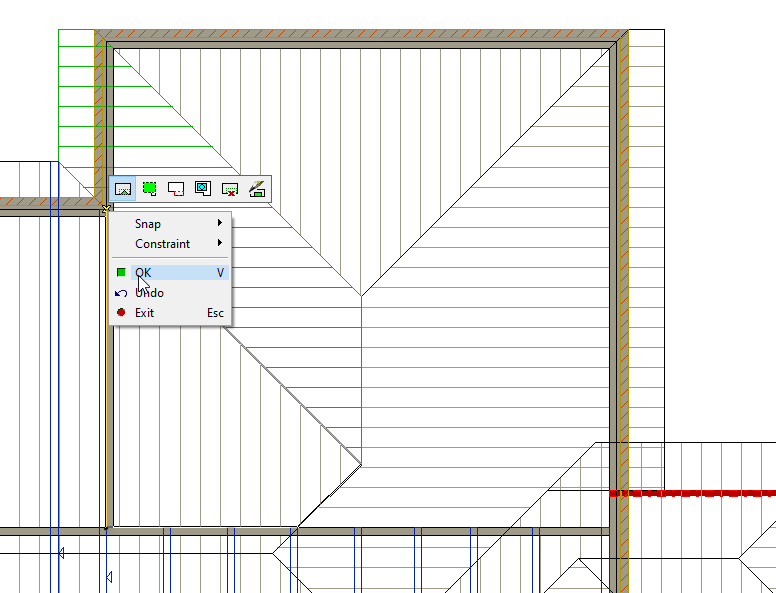Click the upper roof ridge junction point
The image size is (776, 593).
361,295
